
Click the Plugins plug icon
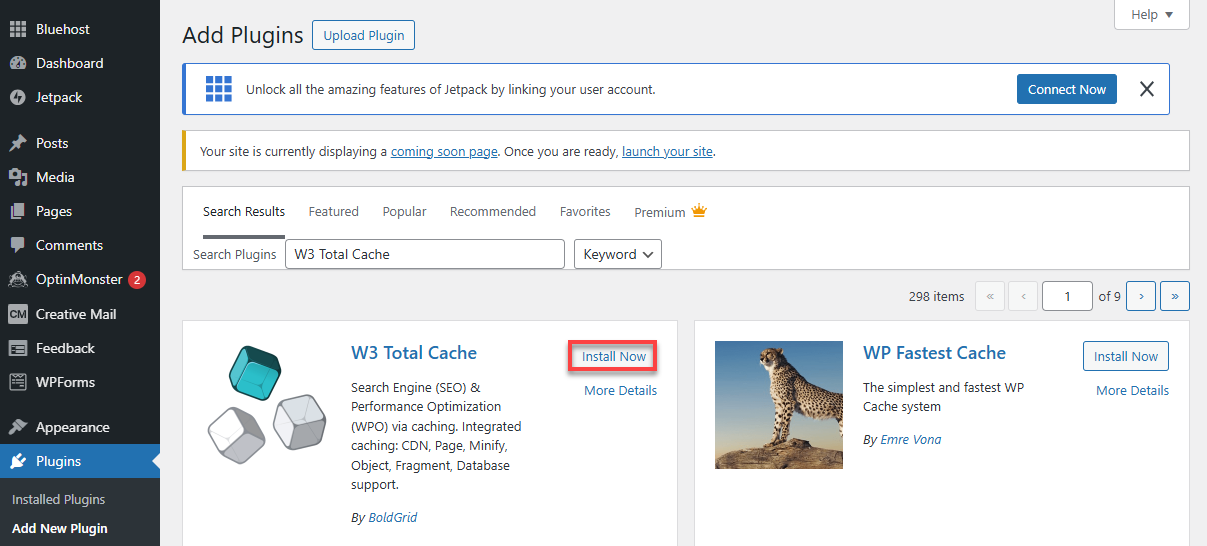click(18, 461)
